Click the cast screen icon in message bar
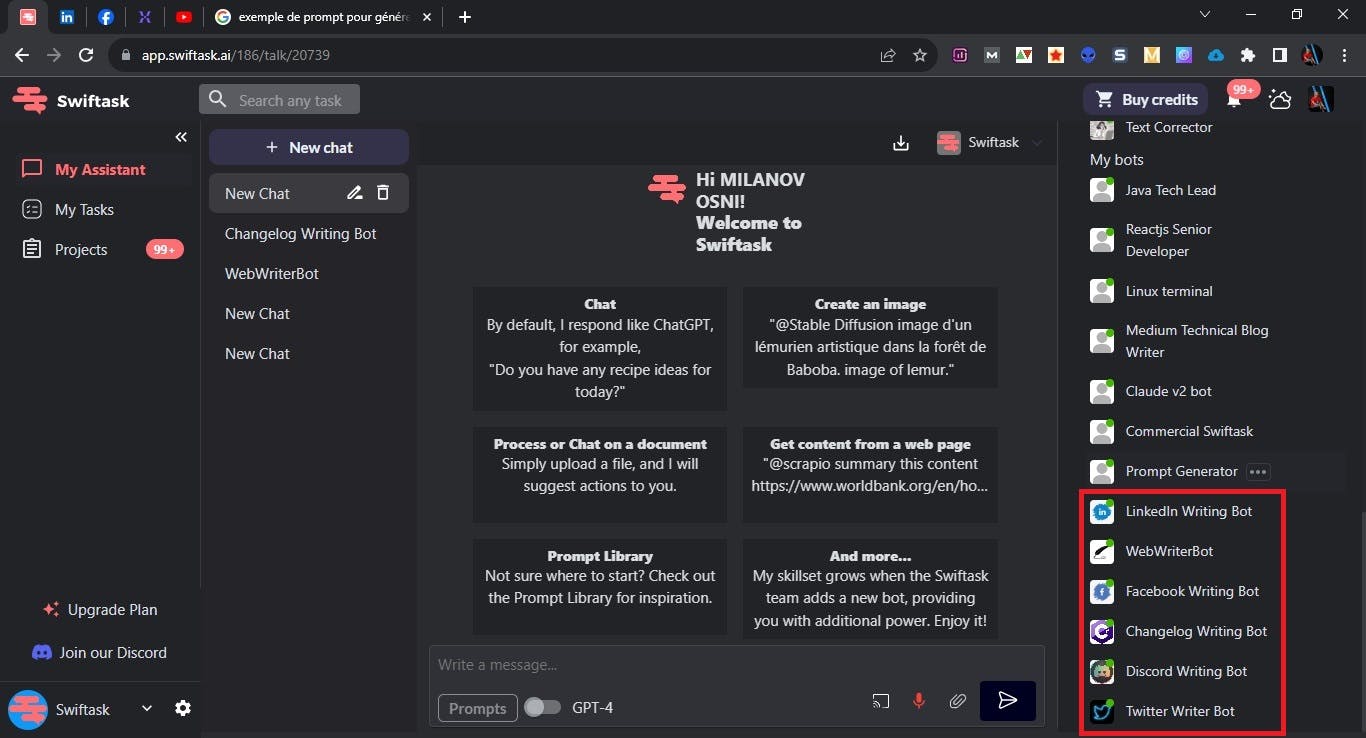This screenshot has height=738, width=1366. [x=881, y=701]
